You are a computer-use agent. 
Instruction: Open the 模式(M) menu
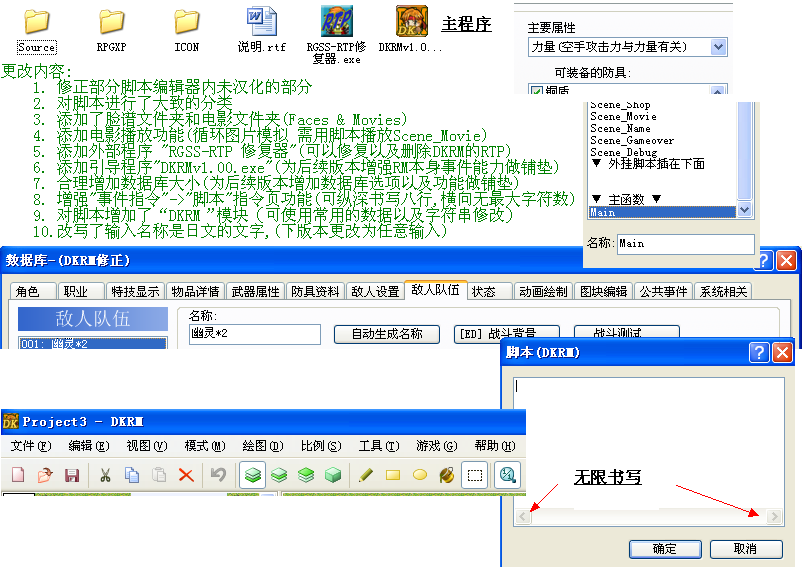[x=205, y=446]
